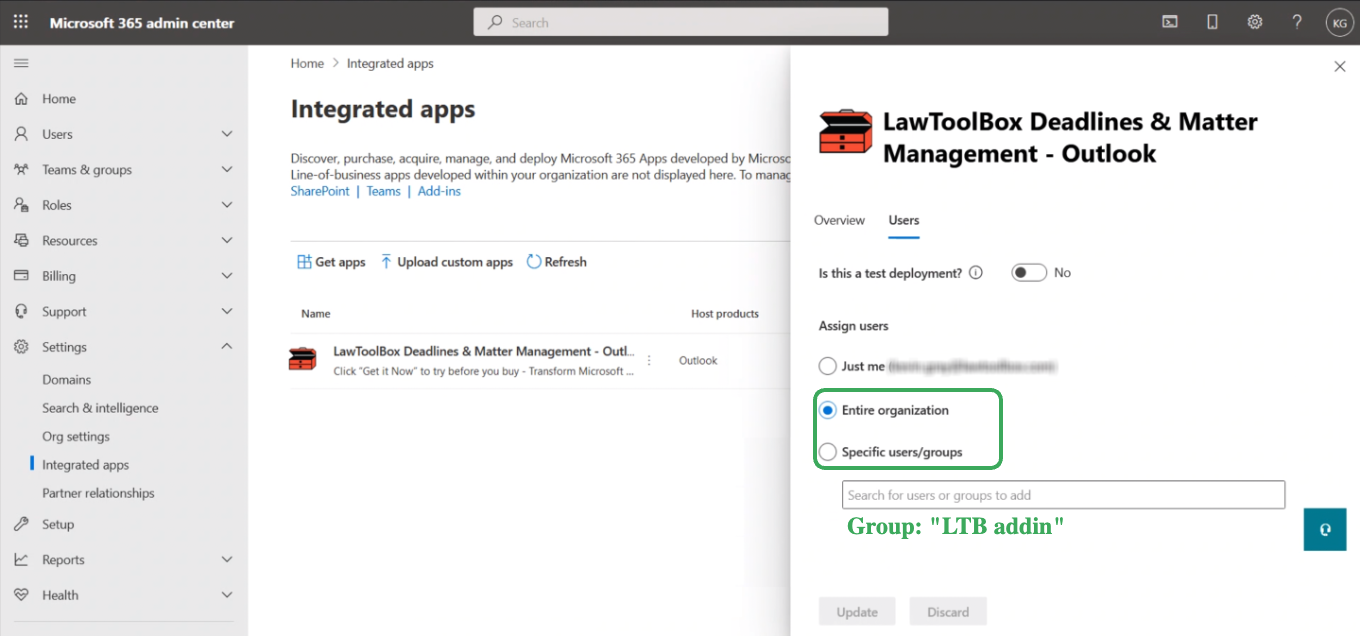The image size is (1360, 636).
Task: Click the Update button
Action: [857, 612]
